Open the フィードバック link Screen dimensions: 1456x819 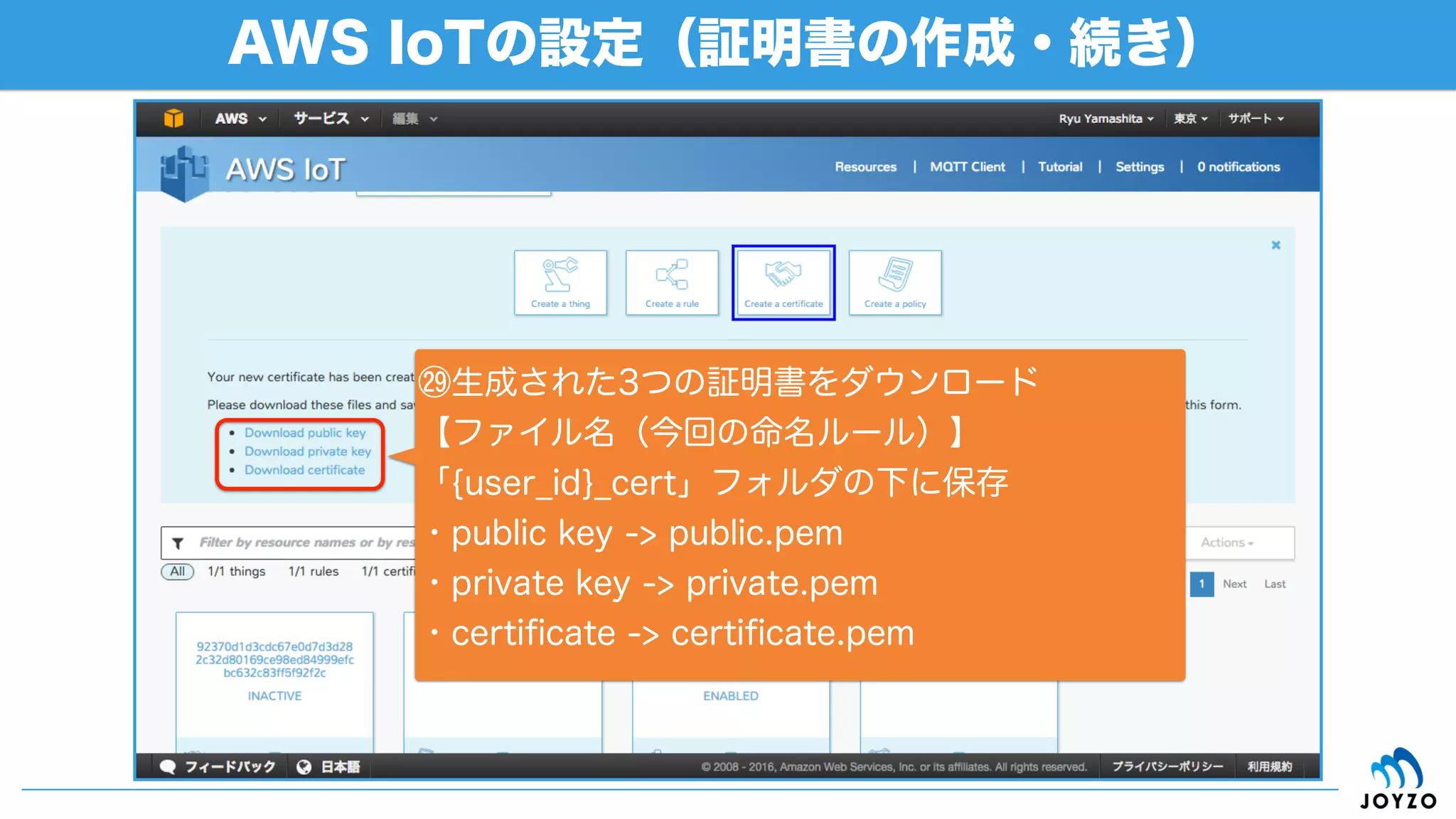coord(230,766)
